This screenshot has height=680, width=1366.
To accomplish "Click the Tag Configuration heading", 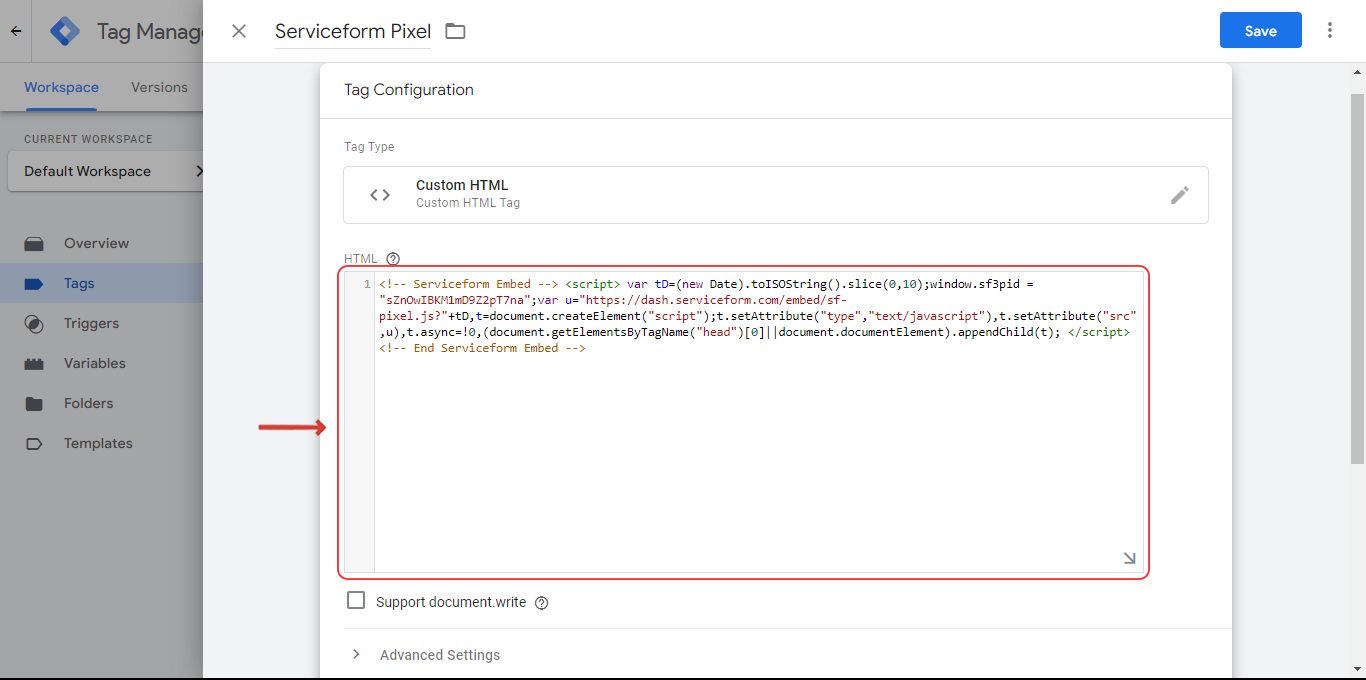I will coord(409,90).
